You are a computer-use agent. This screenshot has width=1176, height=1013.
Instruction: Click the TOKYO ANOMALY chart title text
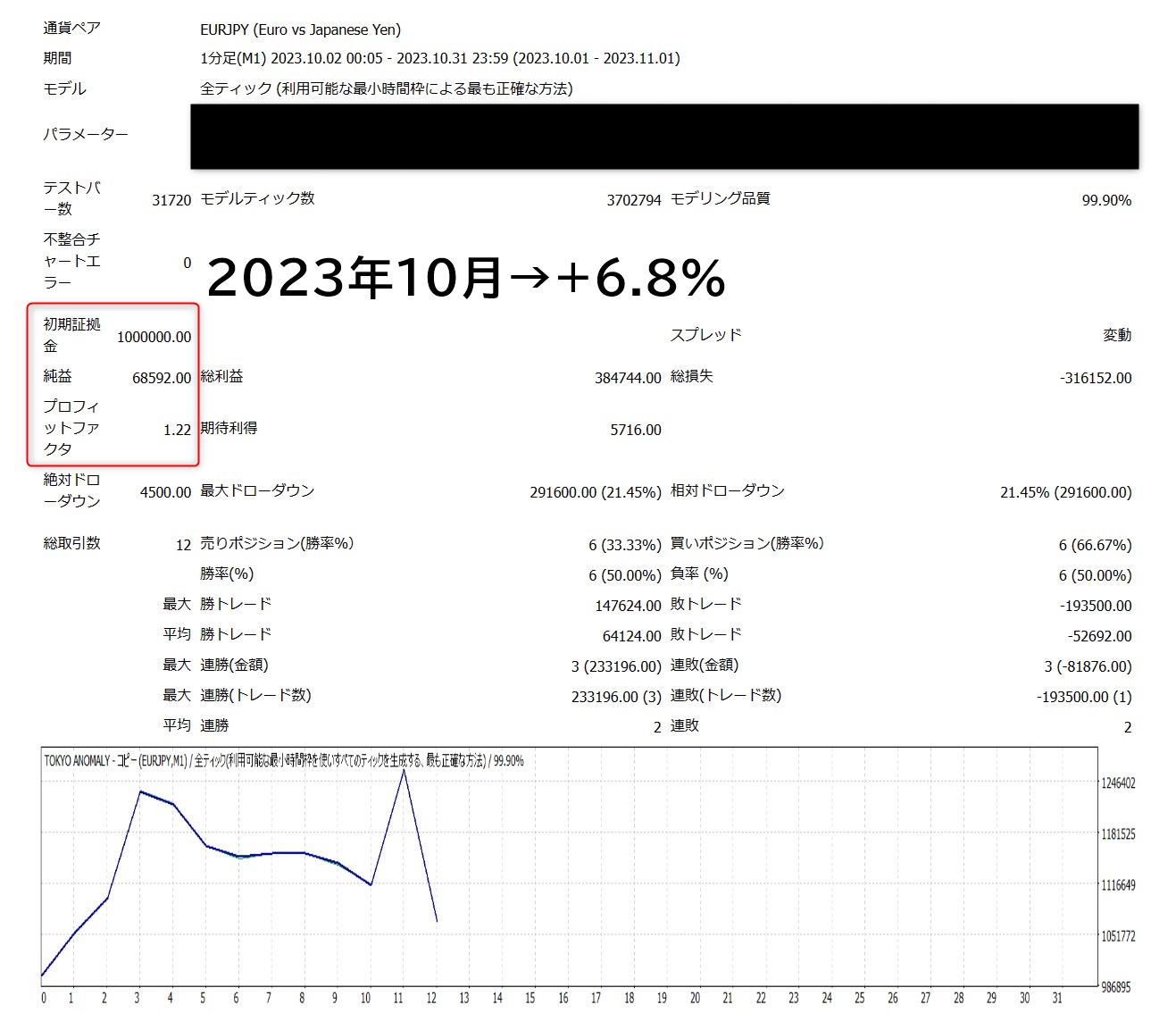coord(284,761)
